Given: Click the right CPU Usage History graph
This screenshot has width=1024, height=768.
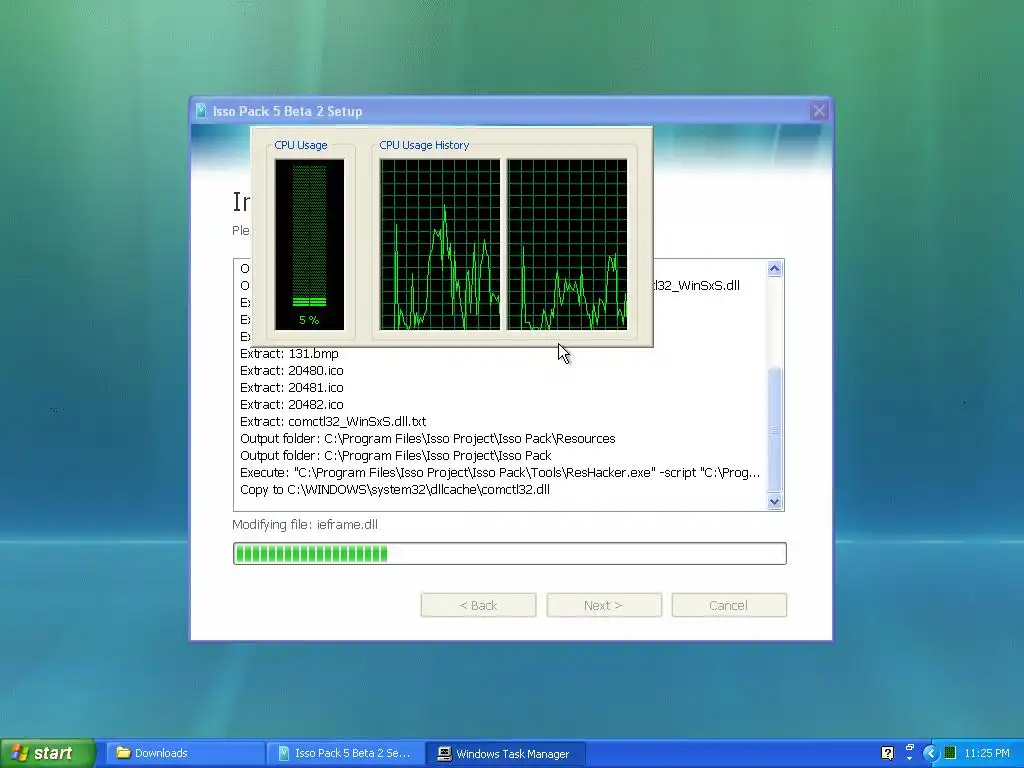Looking at the screenshot, I should (x=567, y=244).
